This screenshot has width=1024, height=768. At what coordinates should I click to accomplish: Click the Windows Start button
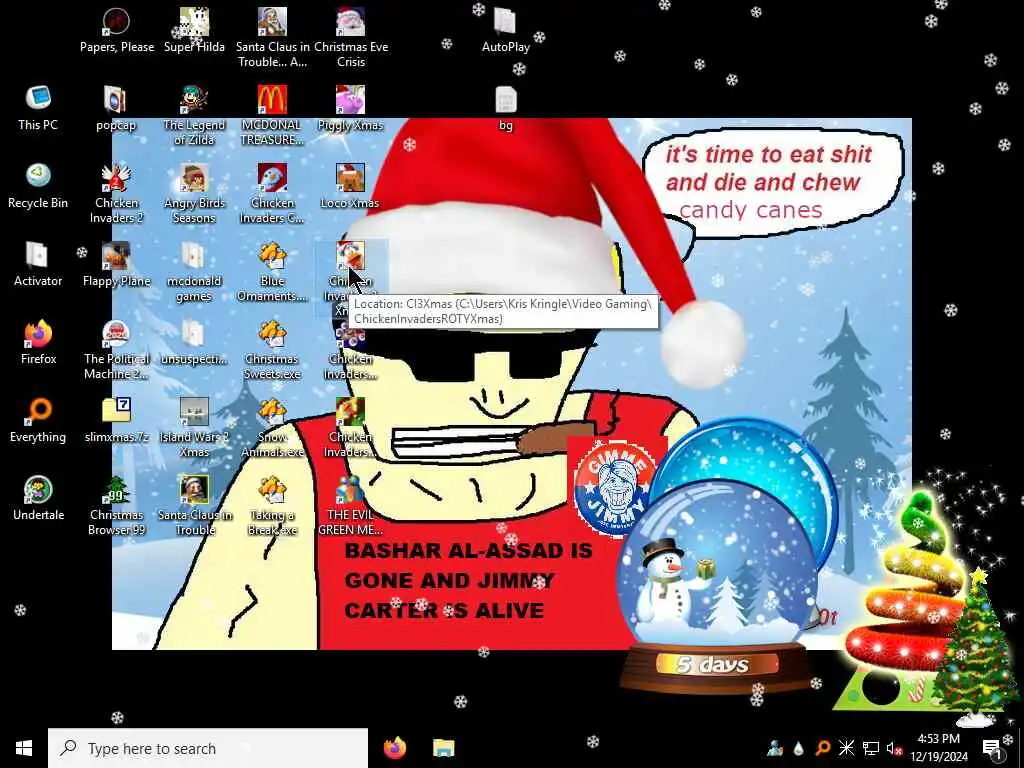point(24,748)
